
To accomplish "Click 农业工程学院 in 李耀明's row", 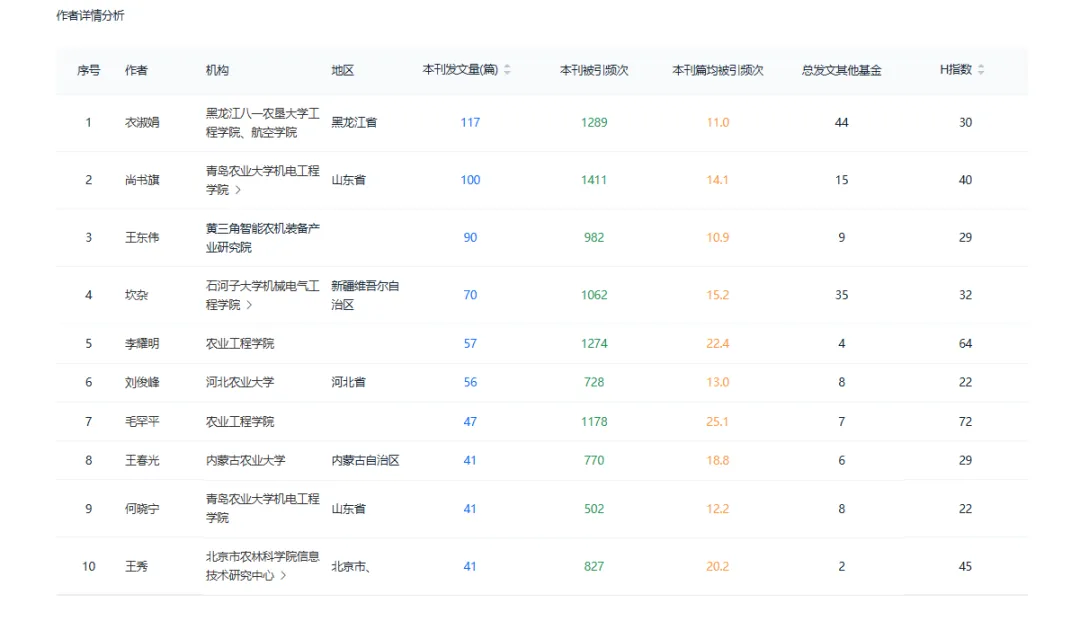I will coord(240,344).
